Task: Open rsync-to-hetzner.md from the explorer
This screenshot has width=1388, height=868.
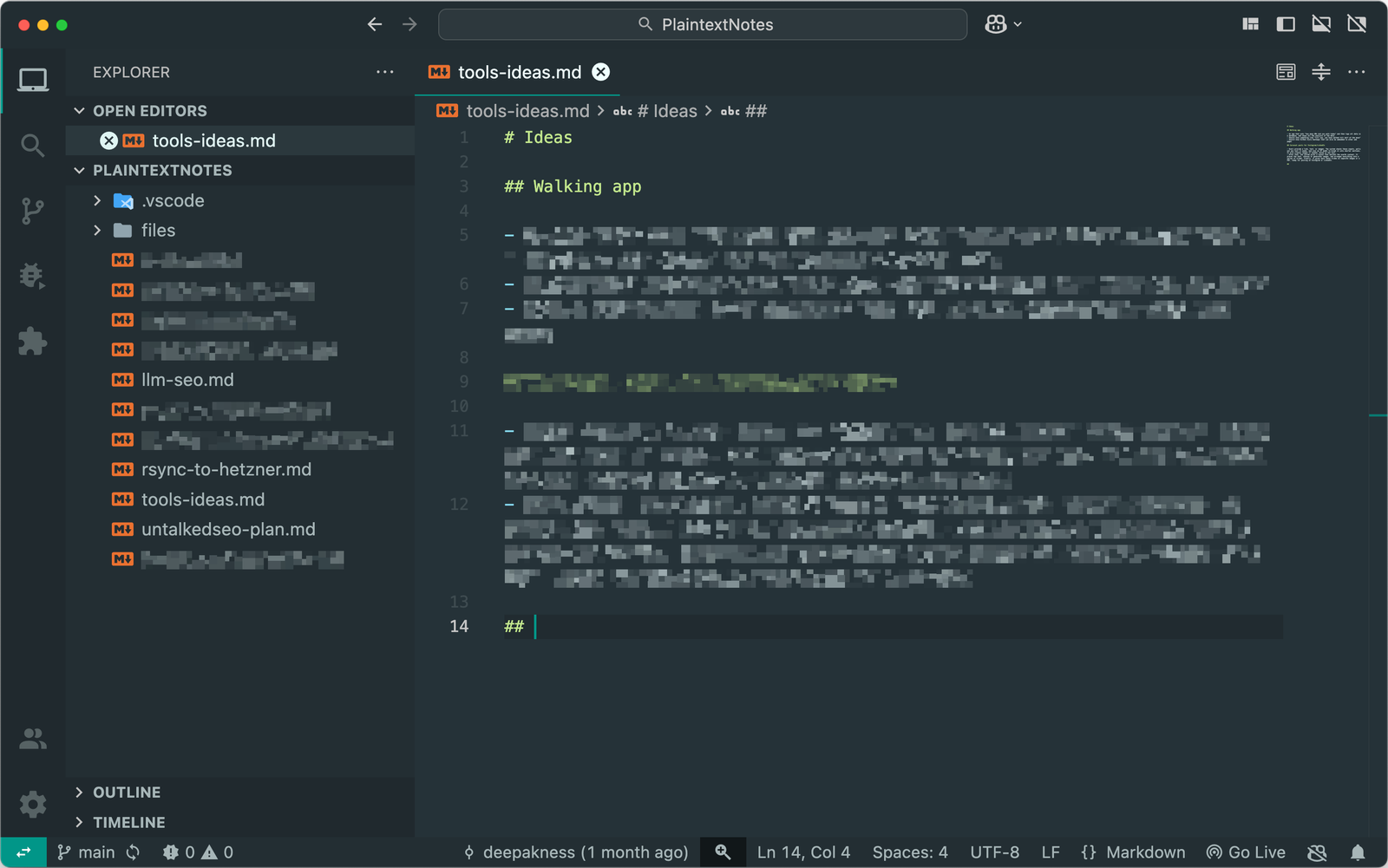Action: (x=226, y=469)
